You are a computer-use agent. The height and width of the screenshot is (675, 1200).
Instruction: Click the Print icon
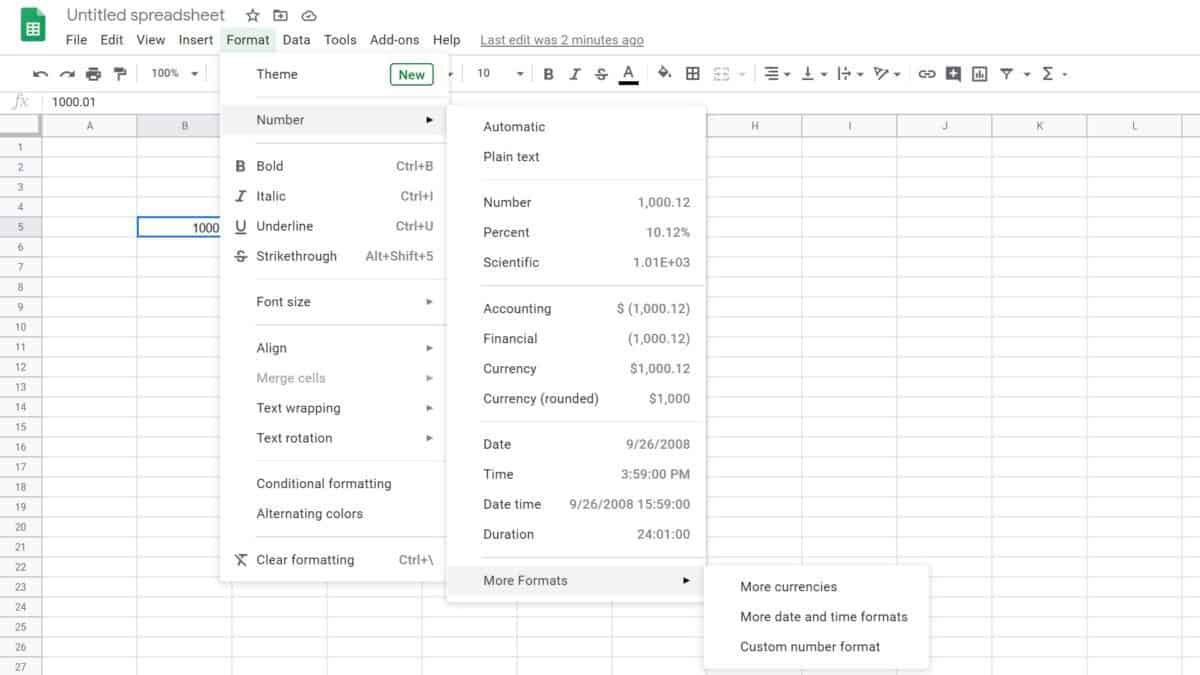pyautogui.click(x=93, y=74)
